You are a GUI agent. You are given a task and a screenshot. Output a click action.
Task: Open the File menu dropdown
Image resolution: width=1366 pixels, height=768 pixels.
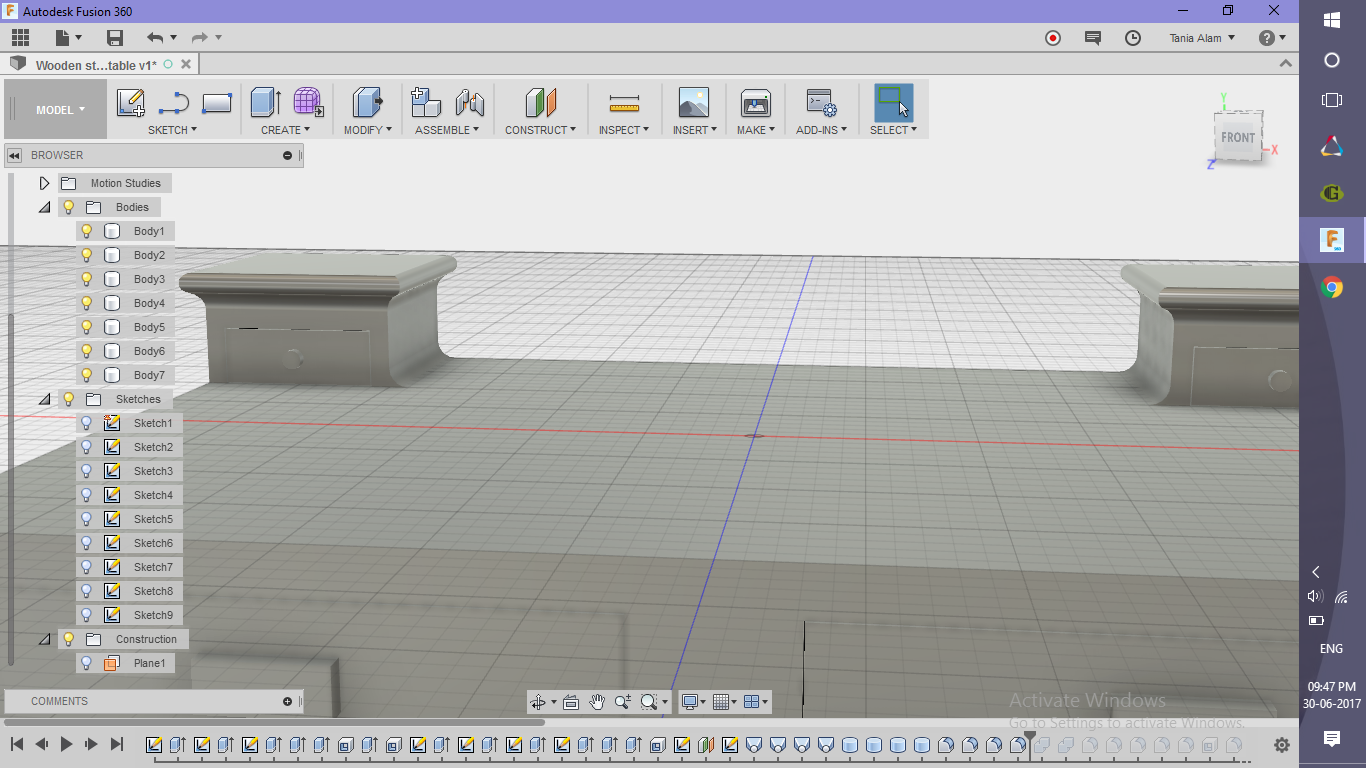pyautogui.click(x=69, y=38)
